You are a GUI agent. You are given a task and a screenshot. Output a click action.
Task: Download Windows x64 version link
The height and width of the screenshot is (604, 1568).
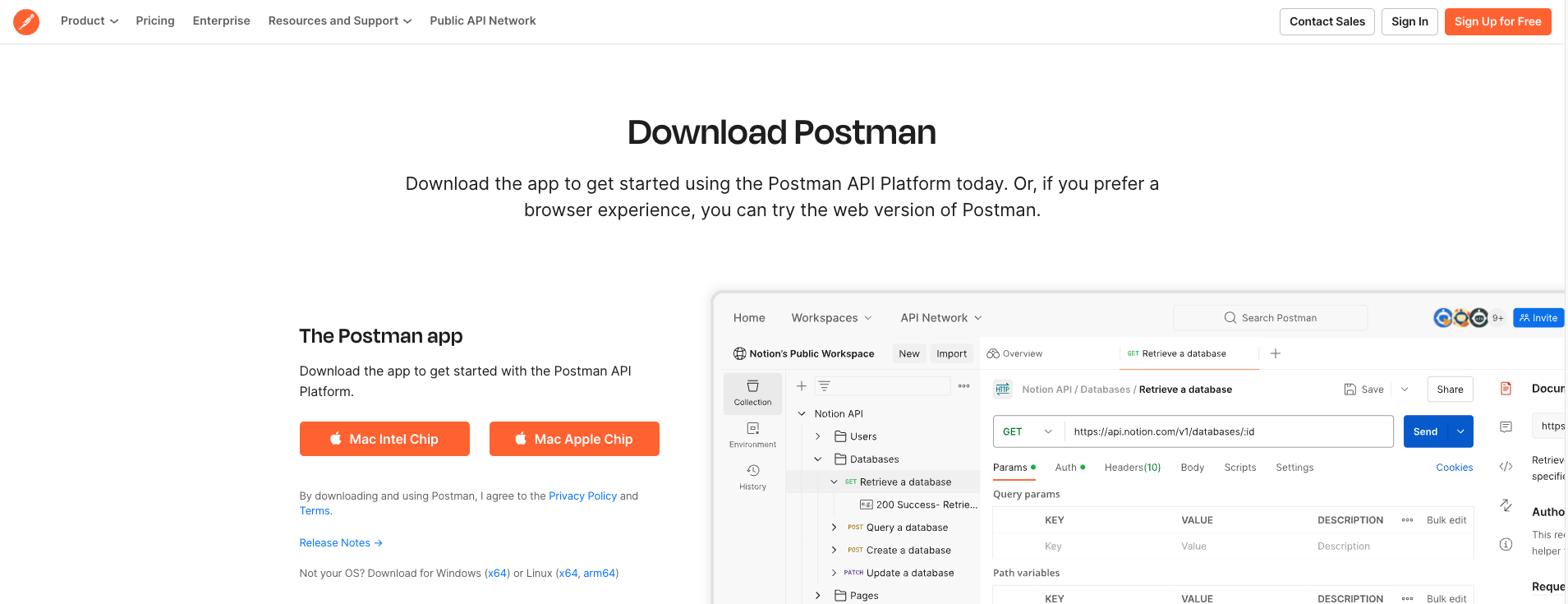(x=497, y=574)
